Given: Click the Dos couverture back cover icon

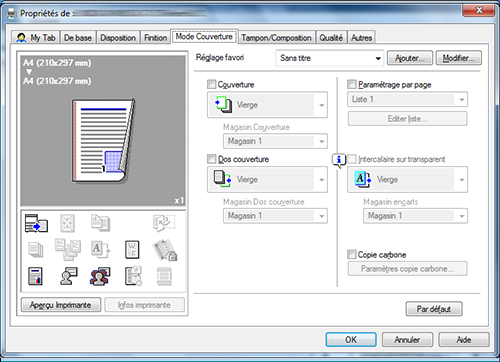Looking at the screenshot, I should 223,179.
